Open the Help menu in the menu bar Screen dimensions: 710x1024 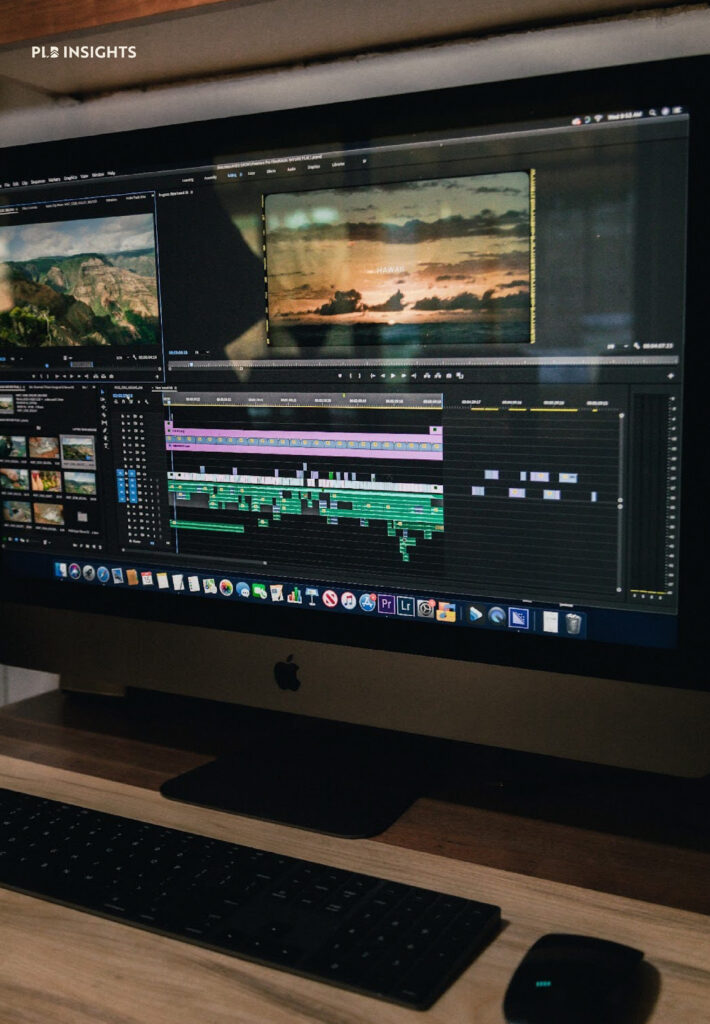click(111, 174)
